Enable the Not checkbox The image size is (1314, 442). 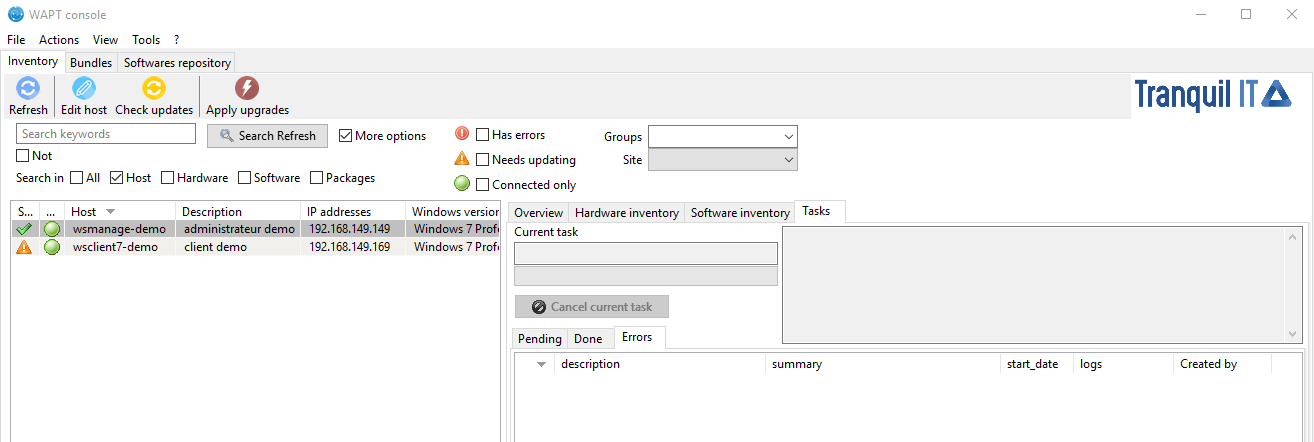pos(23,156)
